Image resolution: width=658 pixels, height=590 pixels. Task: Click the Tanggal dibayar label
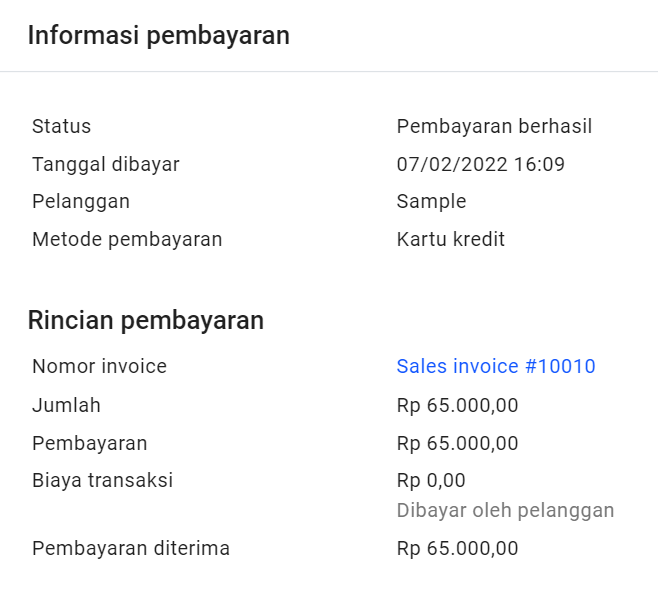(x=106, y=164)
